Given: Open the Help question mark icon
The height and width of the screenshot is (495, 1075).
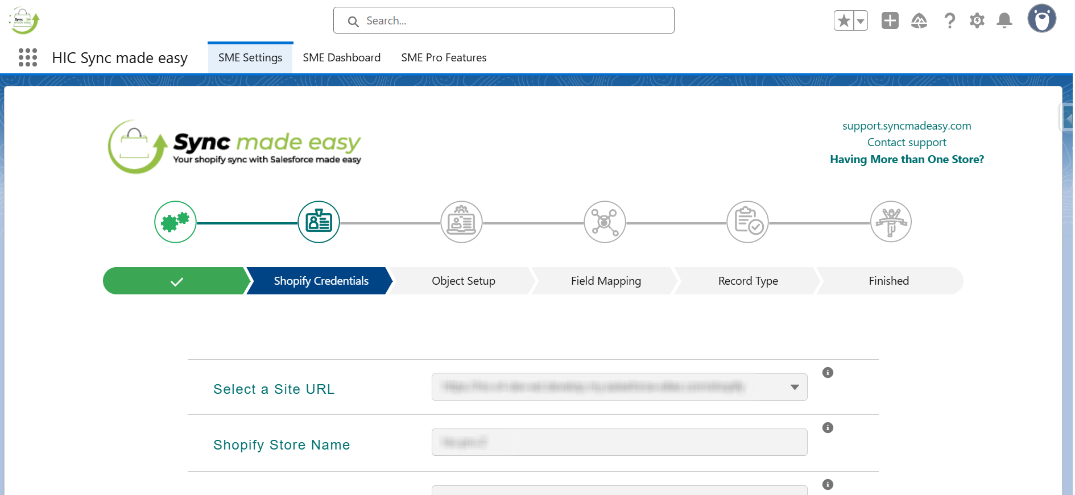Looking at the screenshot, I should [x=949, y=21].
